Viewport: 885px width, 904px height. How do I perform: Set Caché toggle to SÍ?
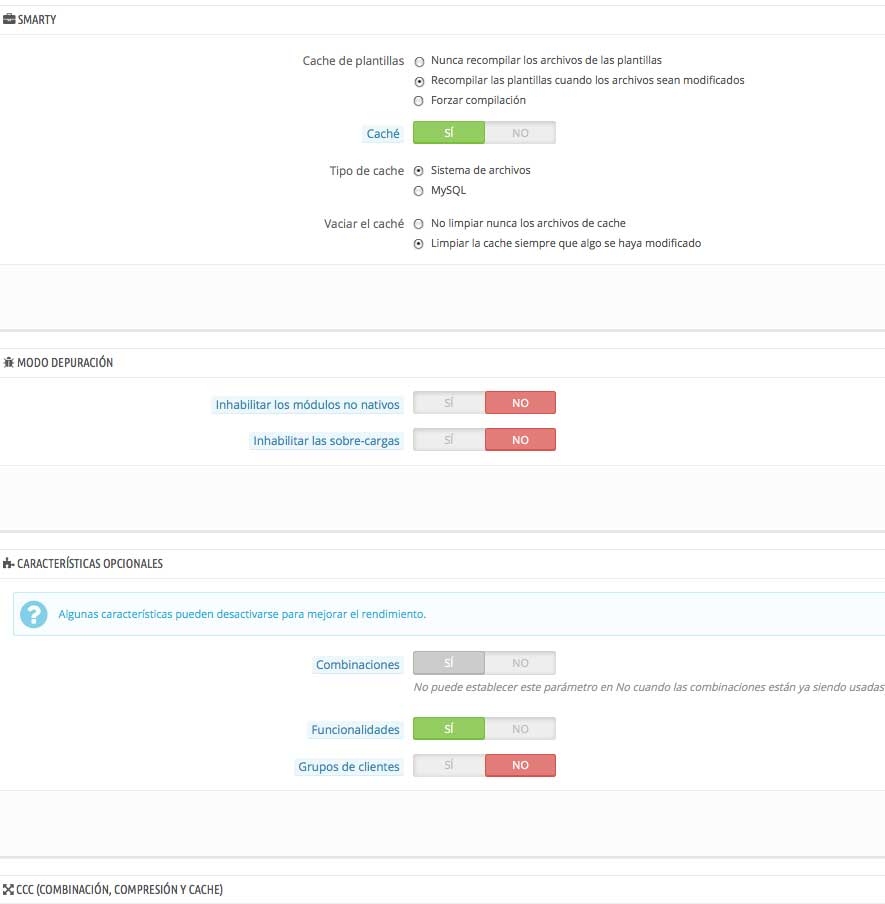pyautogui.click(x=449, y=133)
